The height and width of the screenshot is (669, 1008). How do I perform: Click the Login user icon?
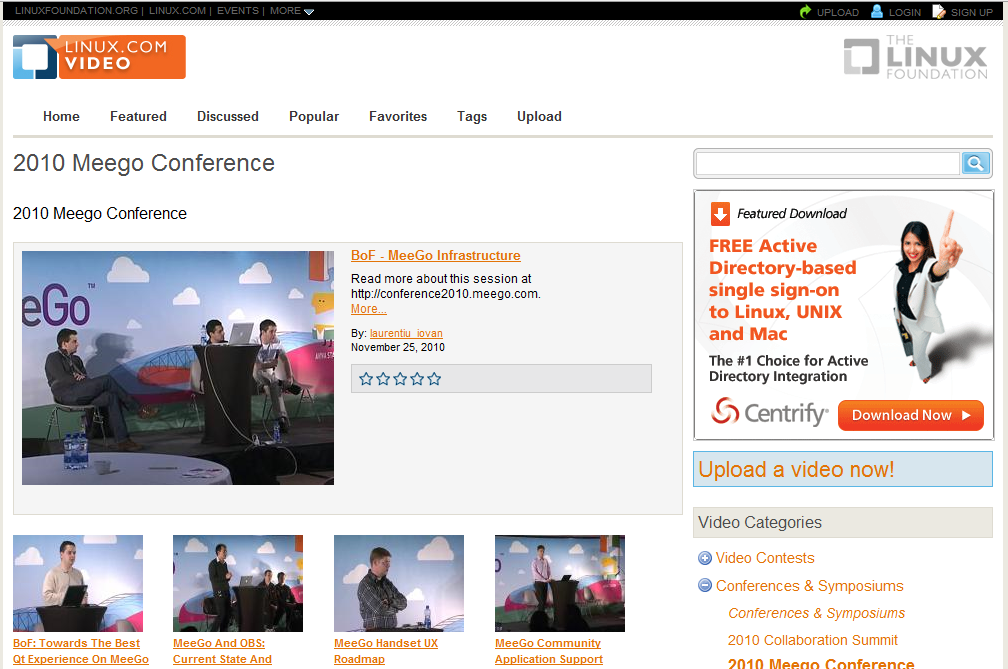pos(877,12)
